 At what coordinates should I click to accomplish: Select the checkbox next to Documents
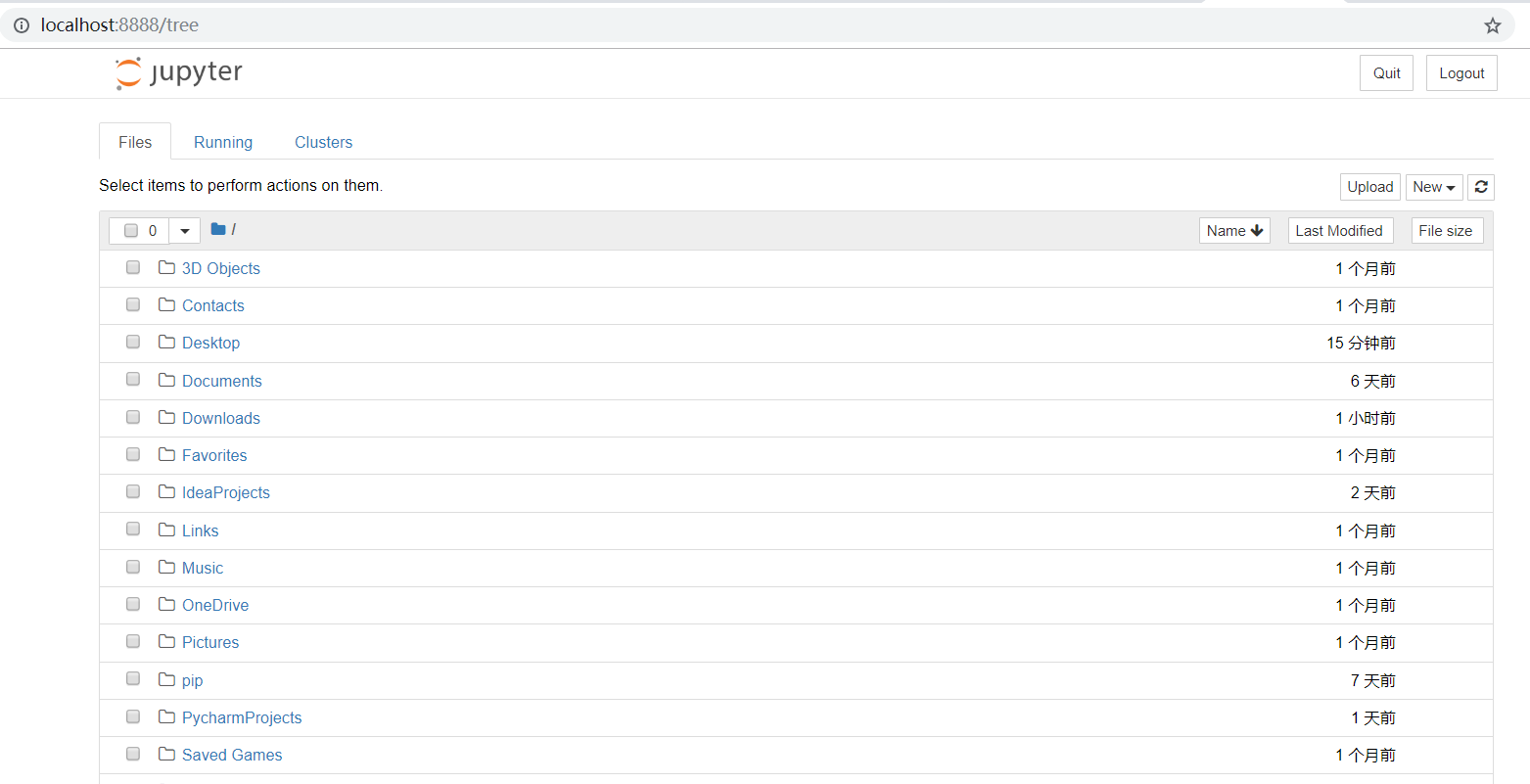[x=132, y=379]
